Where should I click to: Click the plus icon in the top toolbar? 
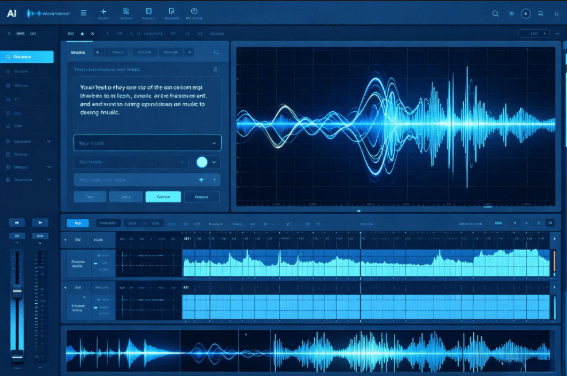[x=103, y=12]
